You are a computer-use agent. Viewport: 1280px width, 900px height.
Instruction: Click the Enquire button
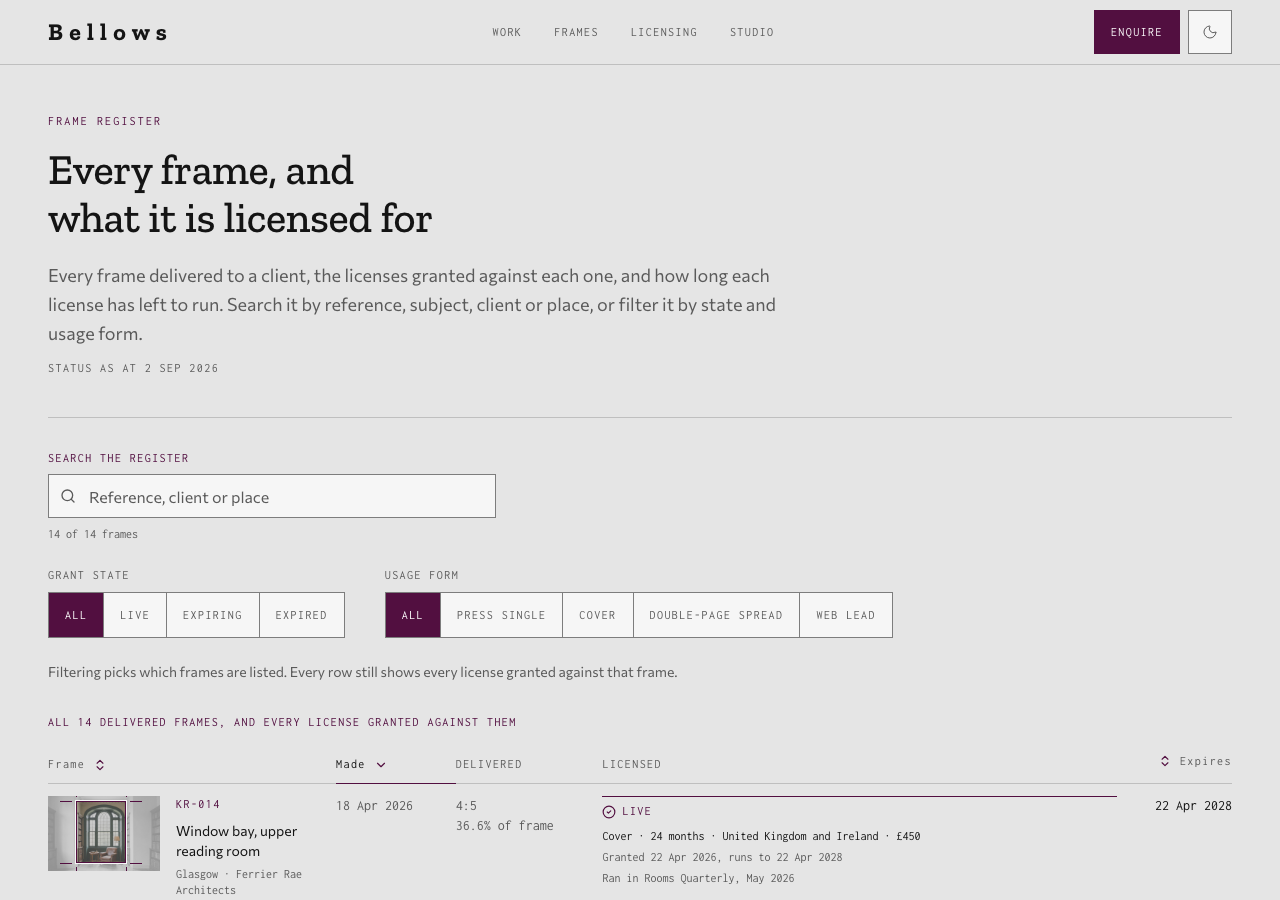click(1137, 32)
